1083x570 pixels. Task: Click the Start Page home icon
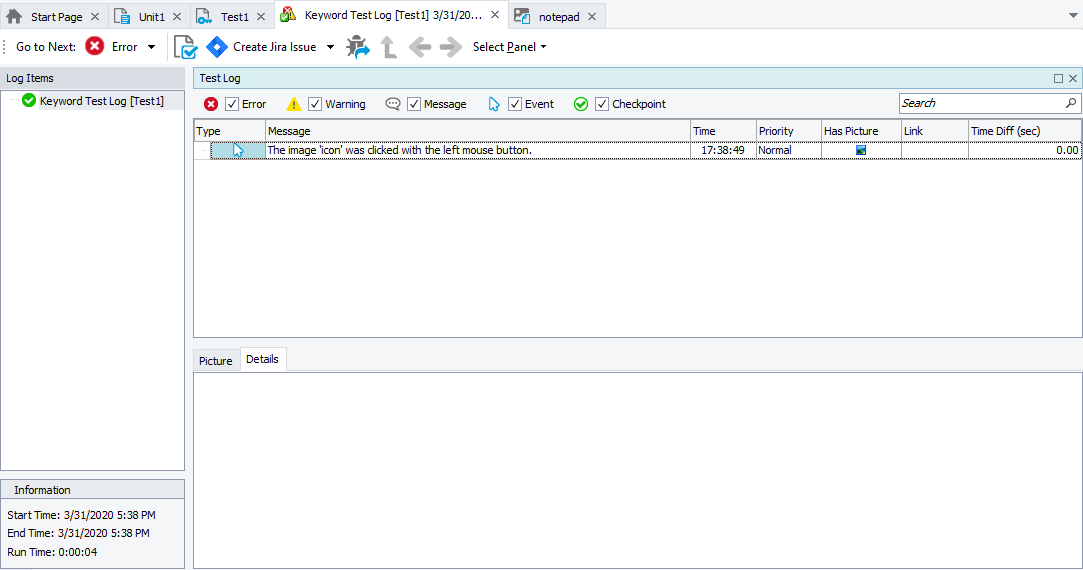14,16
